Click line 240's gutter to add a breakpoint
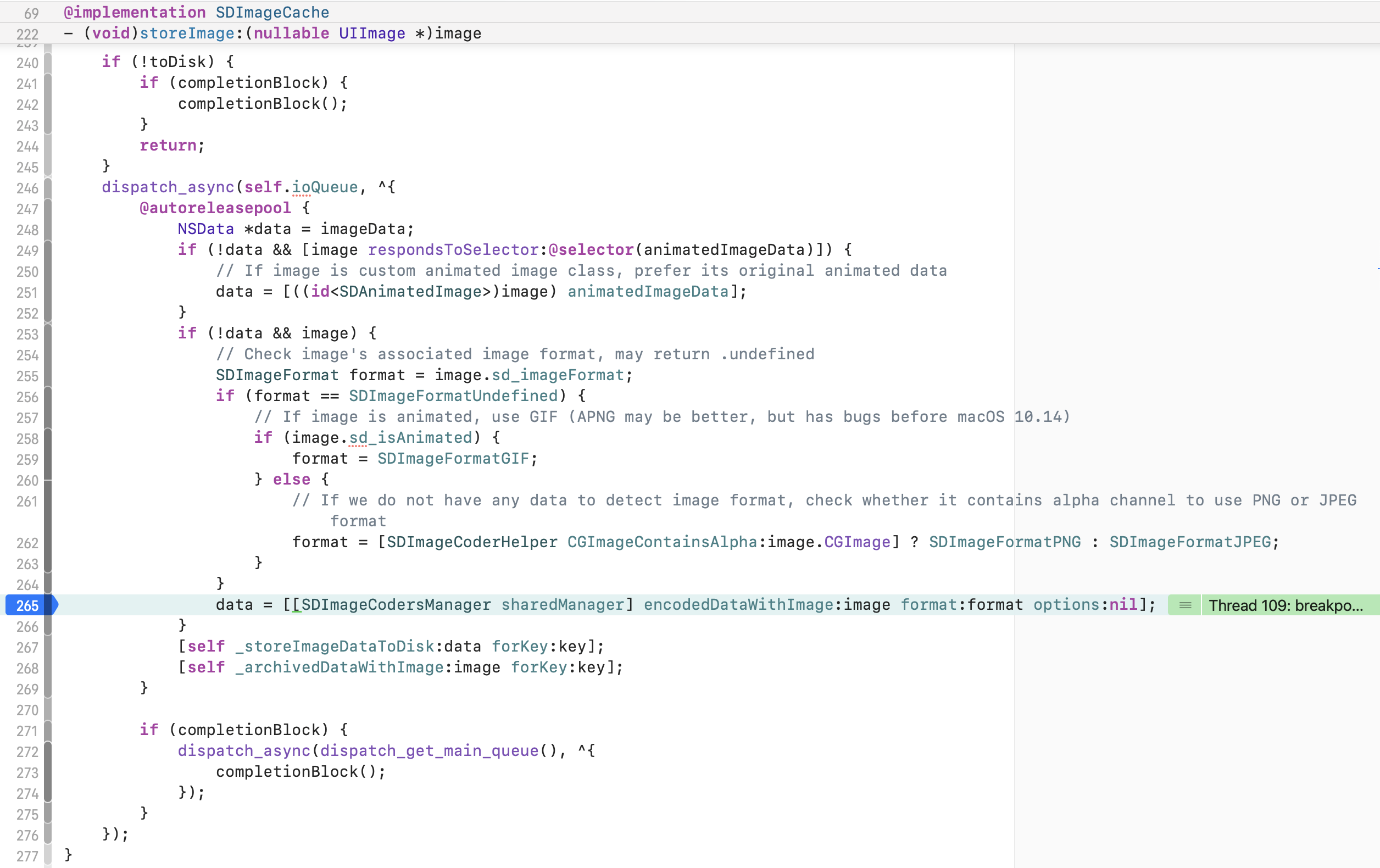 (x=27, y=63)
